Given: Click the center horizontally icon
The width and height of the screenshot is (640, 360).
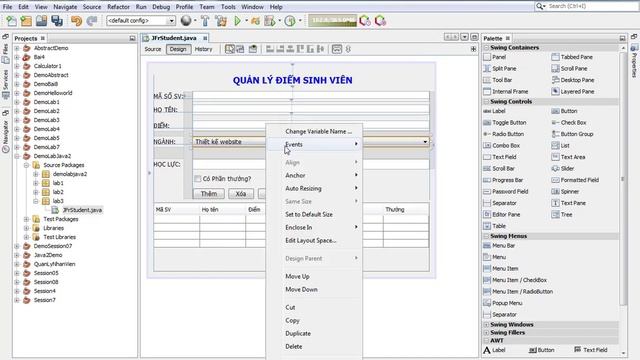Looking at the screenshot, I should pyautogui.click(x=290, y=49).
